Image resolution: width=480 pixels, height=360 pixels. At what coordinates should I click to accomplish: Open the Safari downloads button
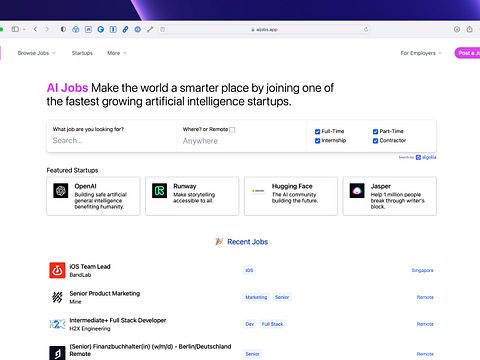(457, 29)
